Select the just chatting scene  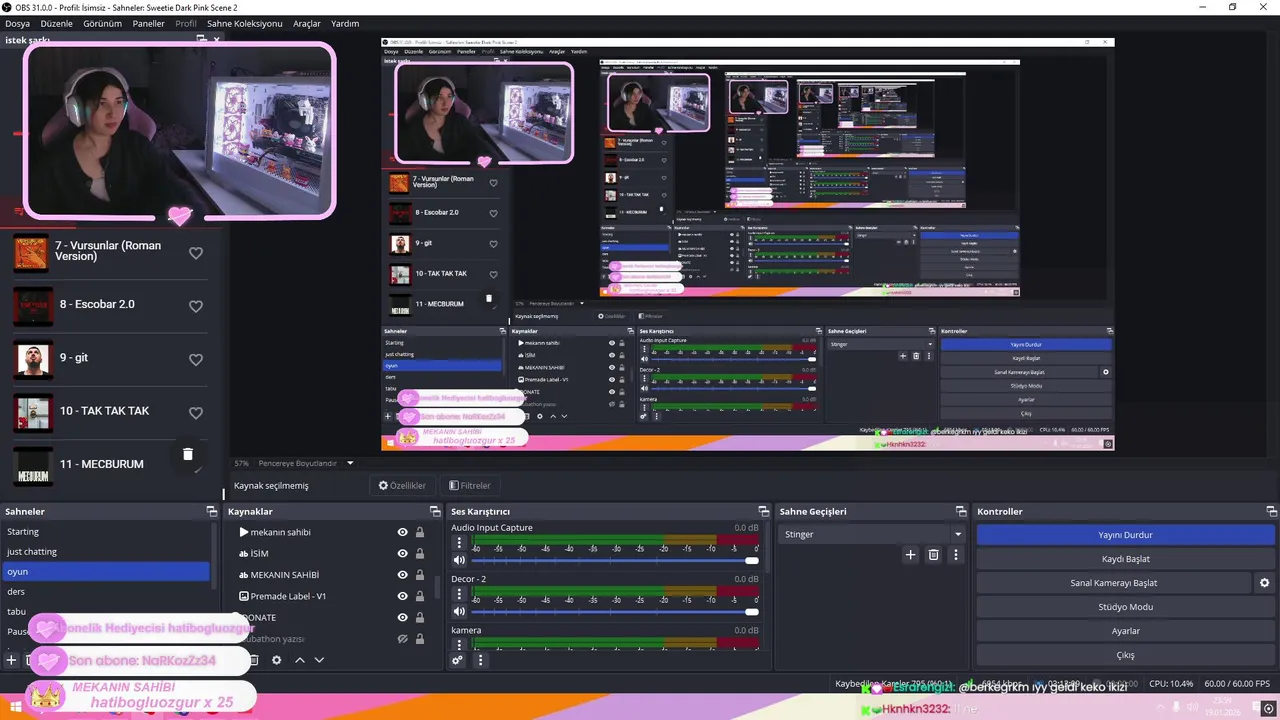pyautogui.click(x=106, y=551)
